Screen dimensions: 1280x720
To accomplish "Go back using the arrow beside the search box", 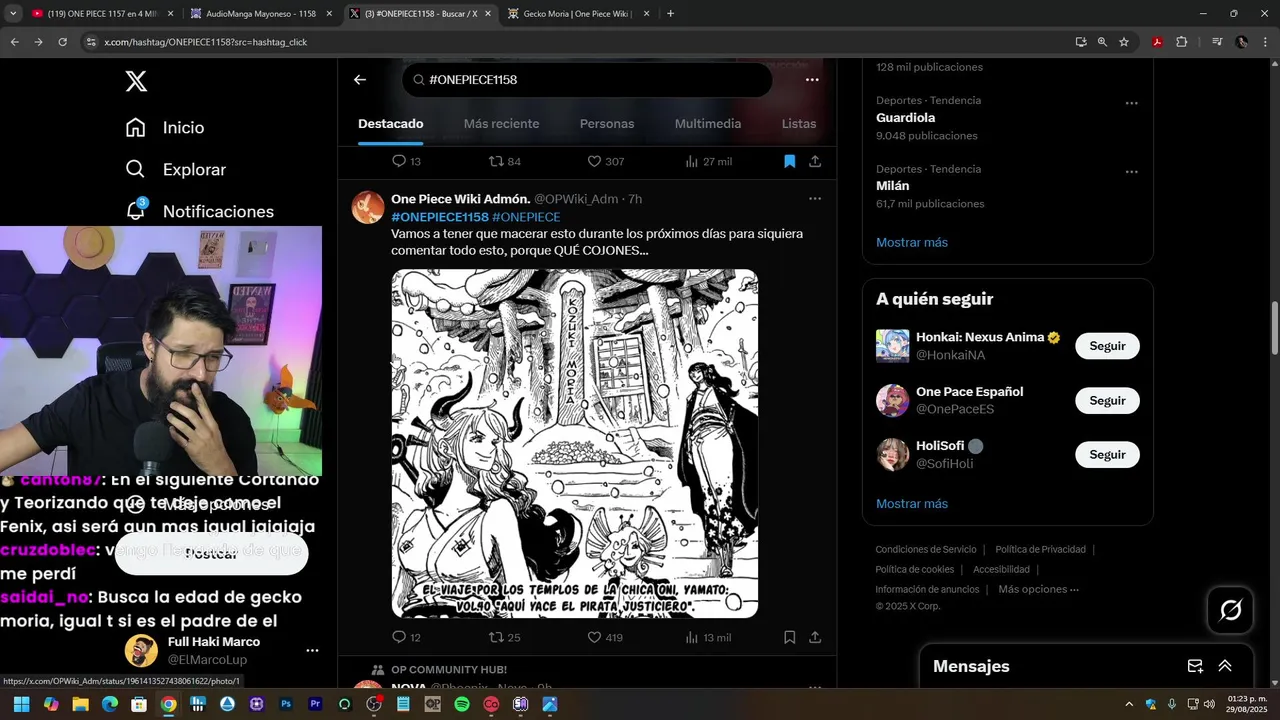I will point(360,80).
